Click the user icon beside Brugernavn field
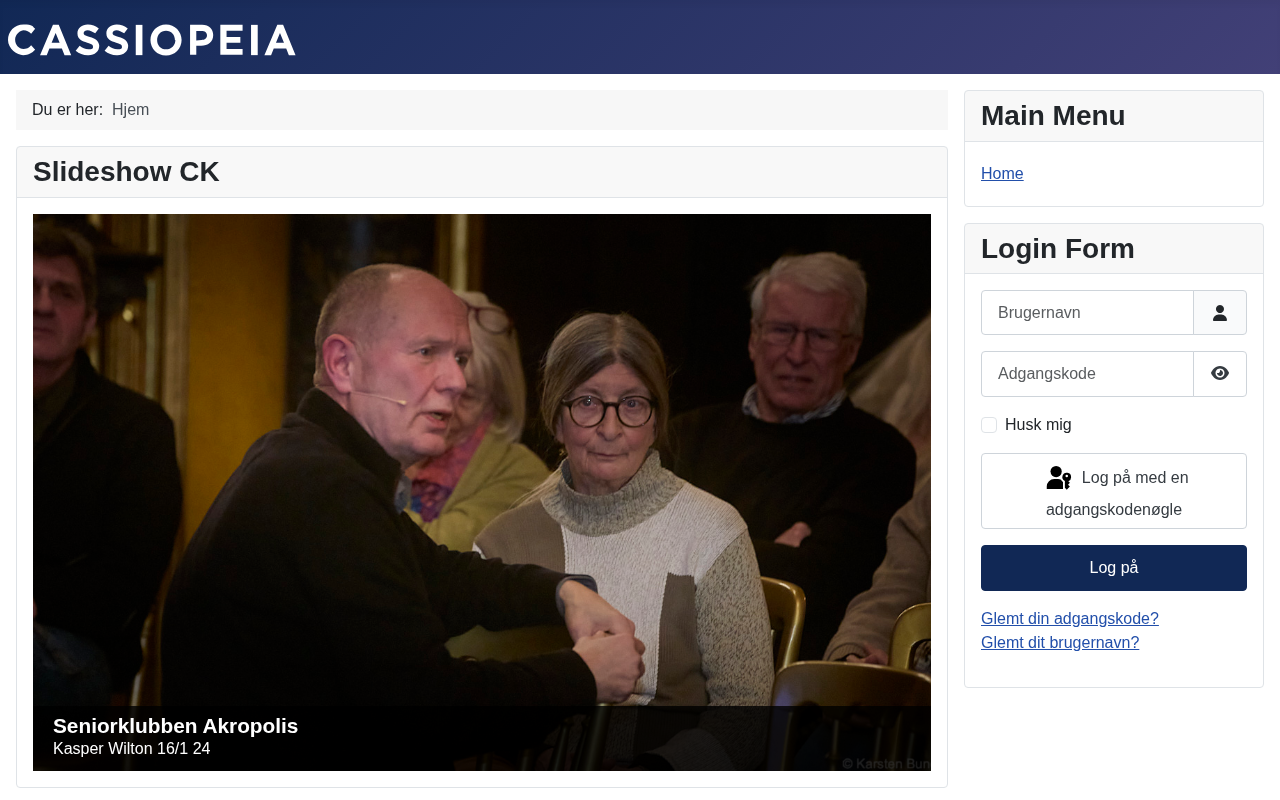 [x=1220, y=313]
